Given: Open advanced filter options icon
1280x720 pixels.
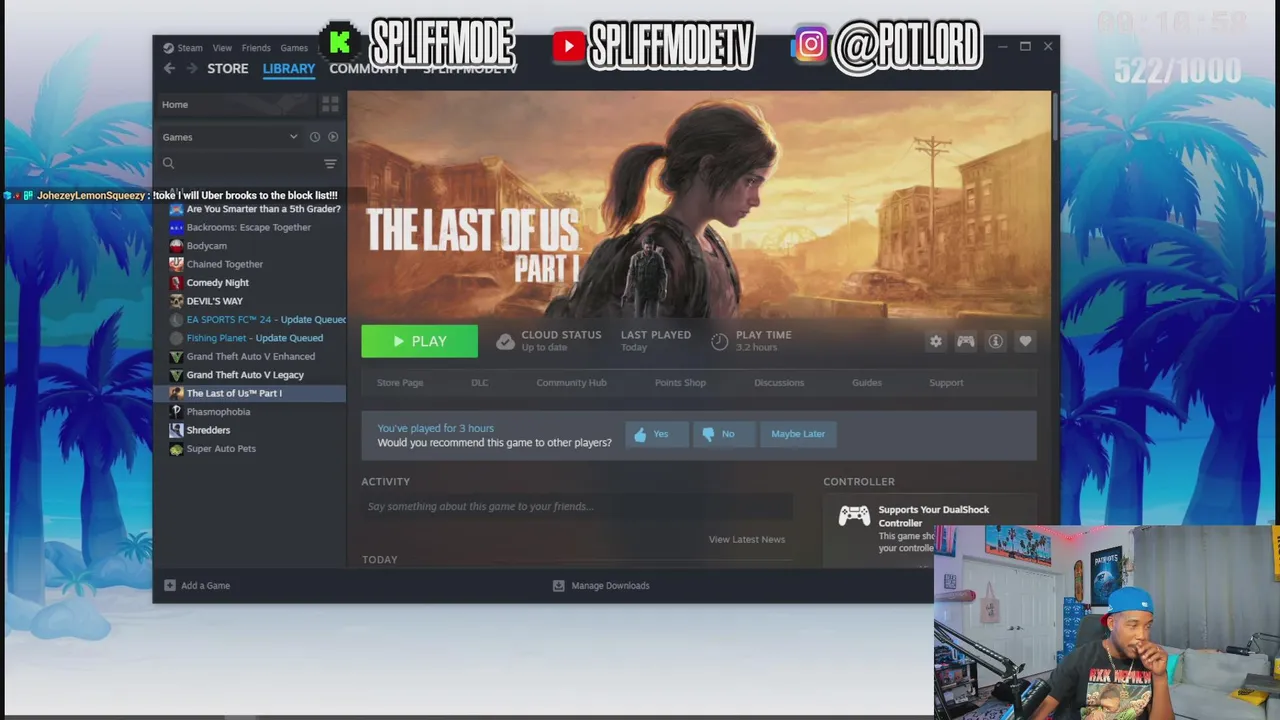Looking at the screenshot, I should [x=330, y=163].
